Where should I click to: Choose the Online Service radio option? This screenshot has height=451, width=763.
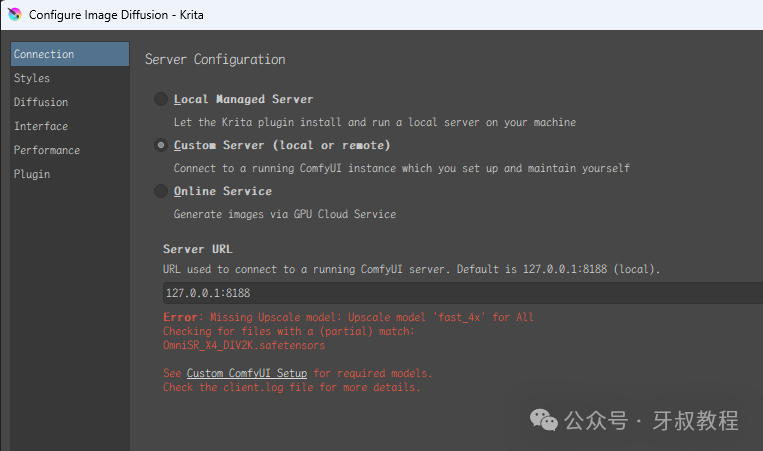point(161,191)
